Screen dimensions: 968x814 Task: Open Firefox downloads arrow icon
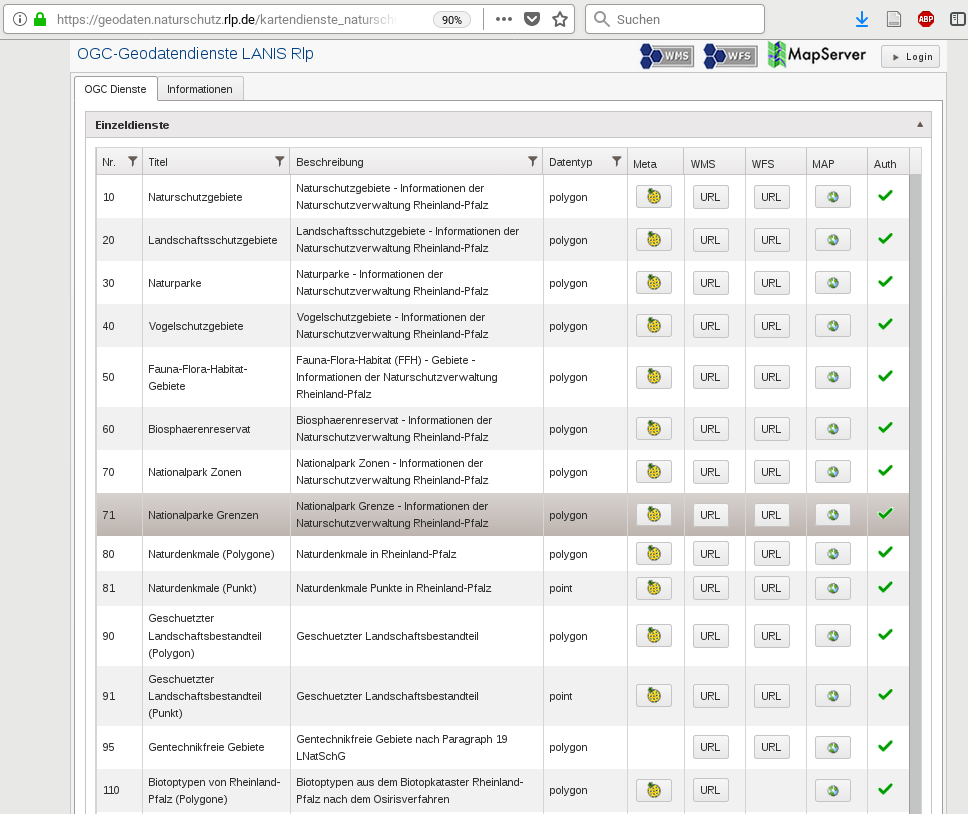(x=861, y=19)
